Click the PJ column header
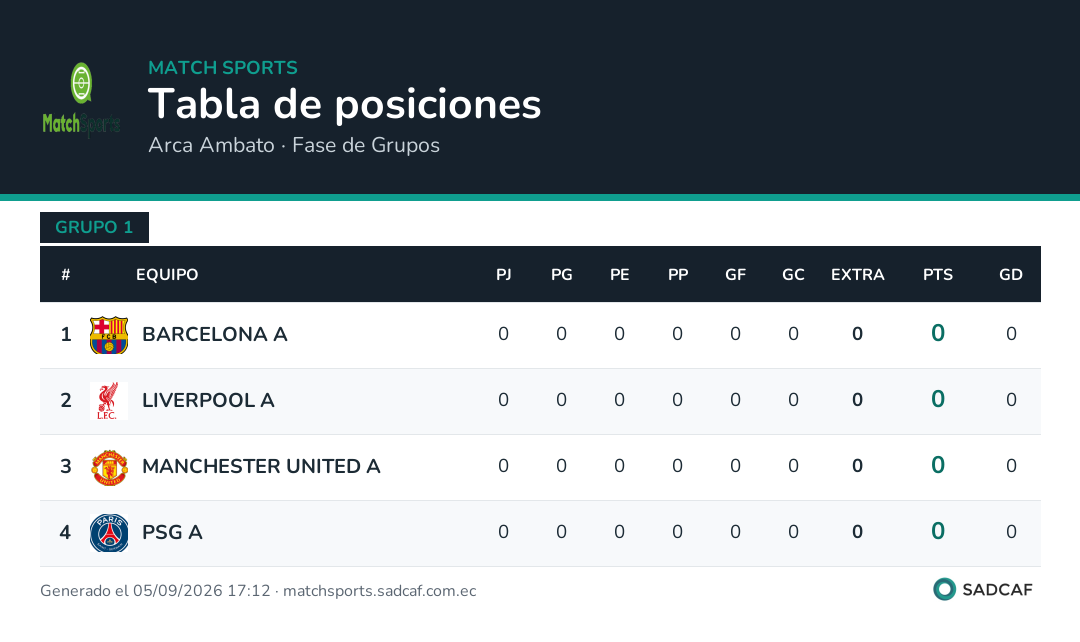Viewport: 1080px width, 642px height. click(x=503, y=275)
